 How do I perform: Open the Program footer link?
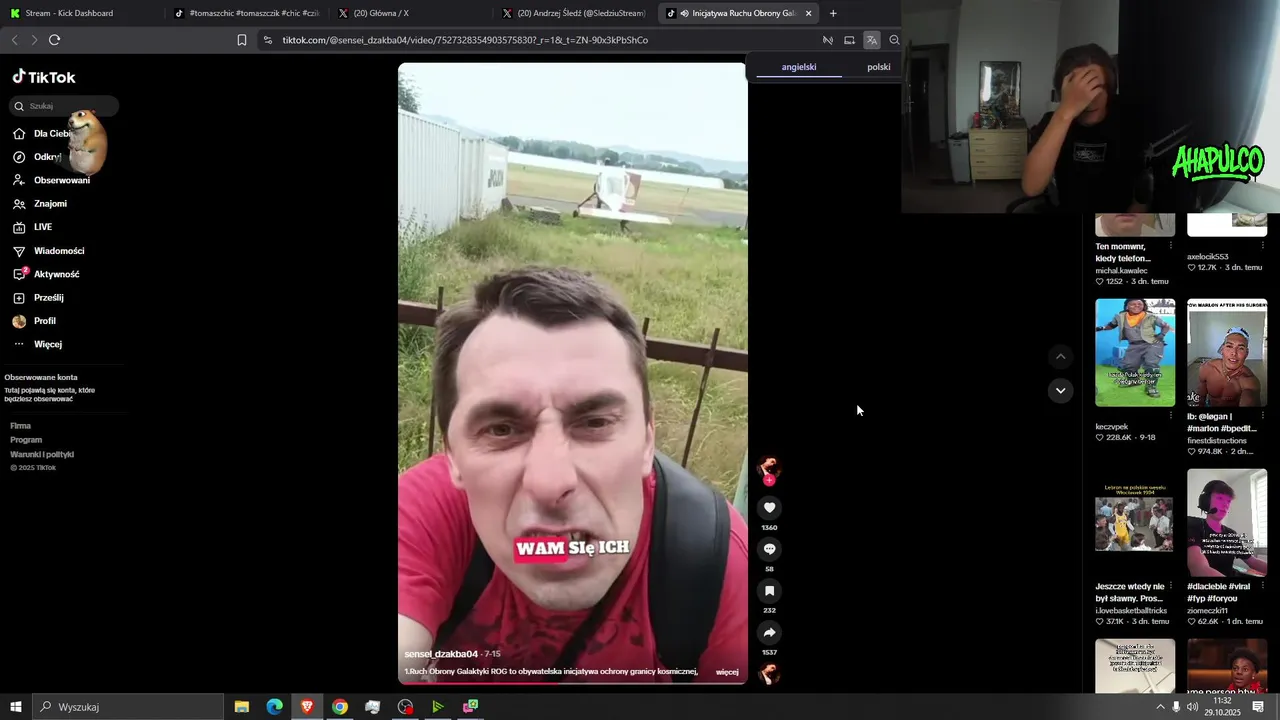click(26, 440)
